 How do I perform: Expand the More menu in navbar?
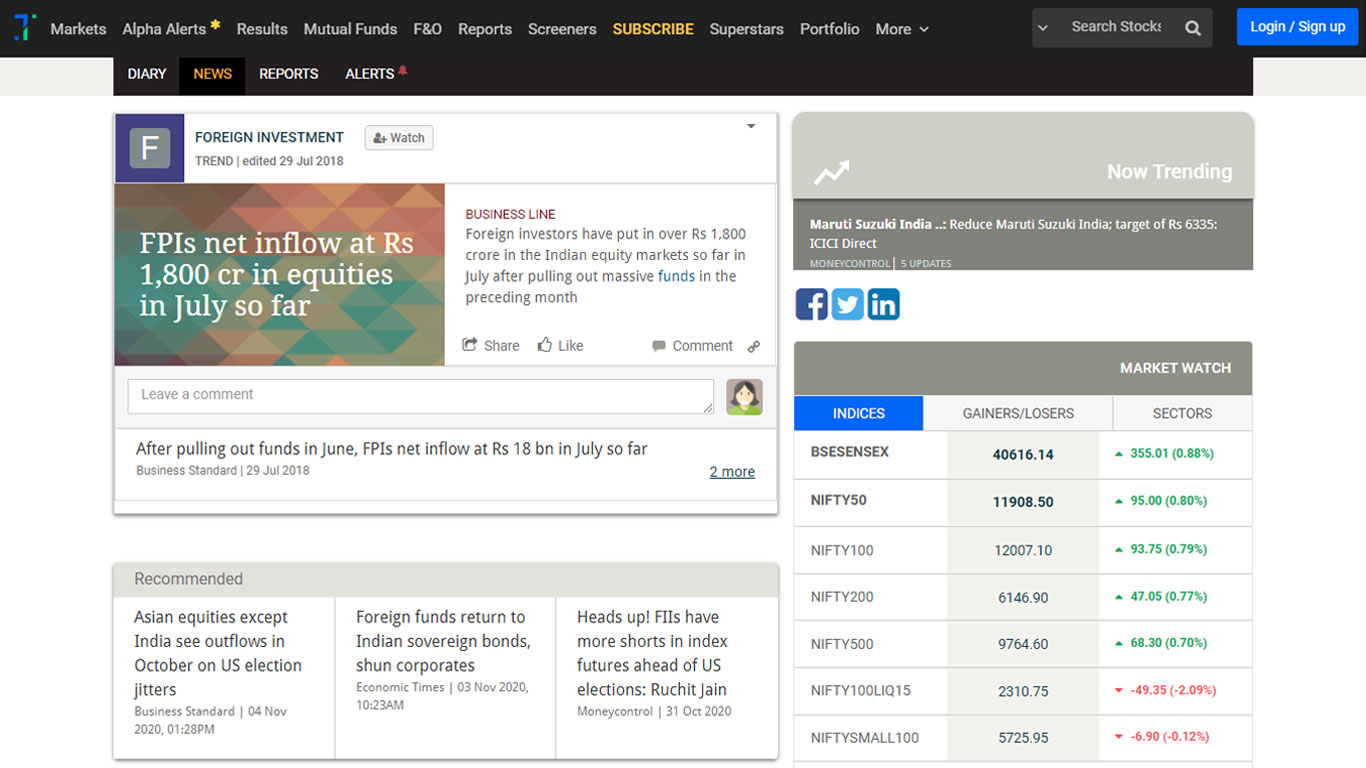point(902,29)
